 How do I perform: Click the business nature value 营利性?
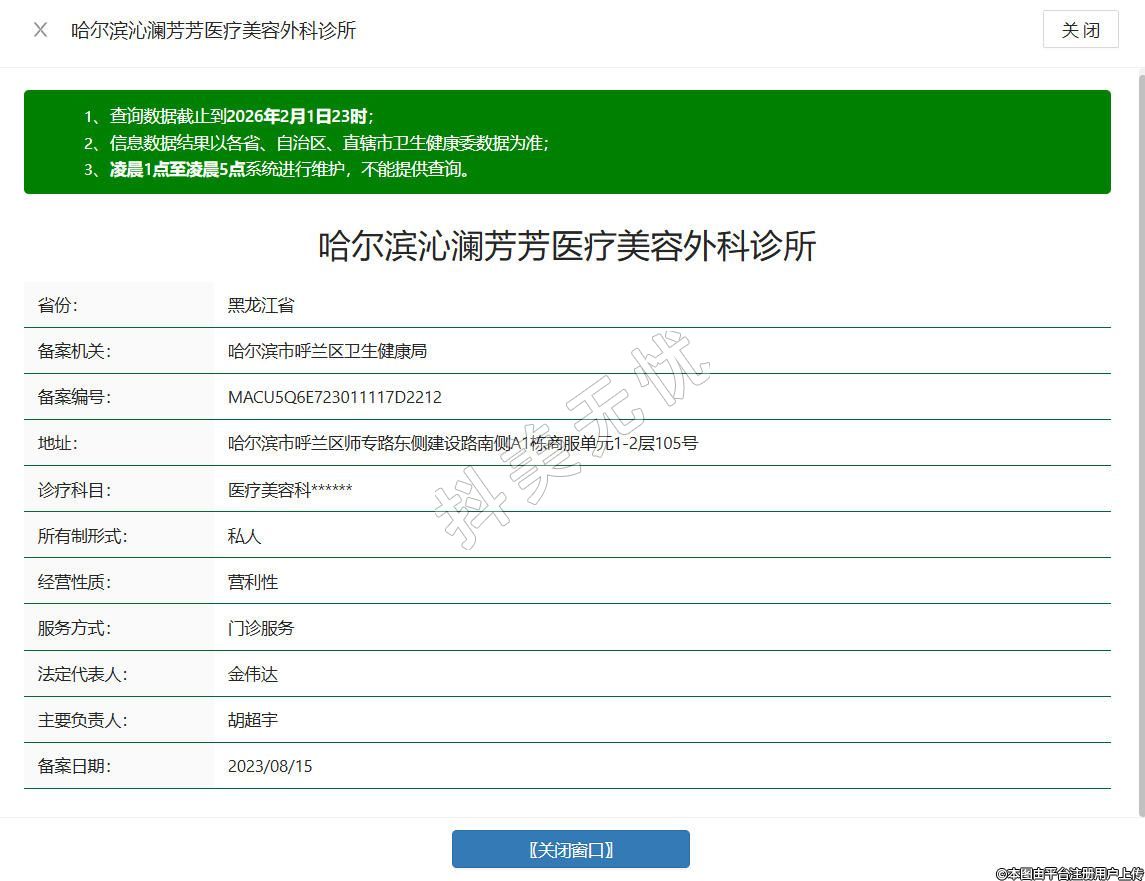[252, 582]
